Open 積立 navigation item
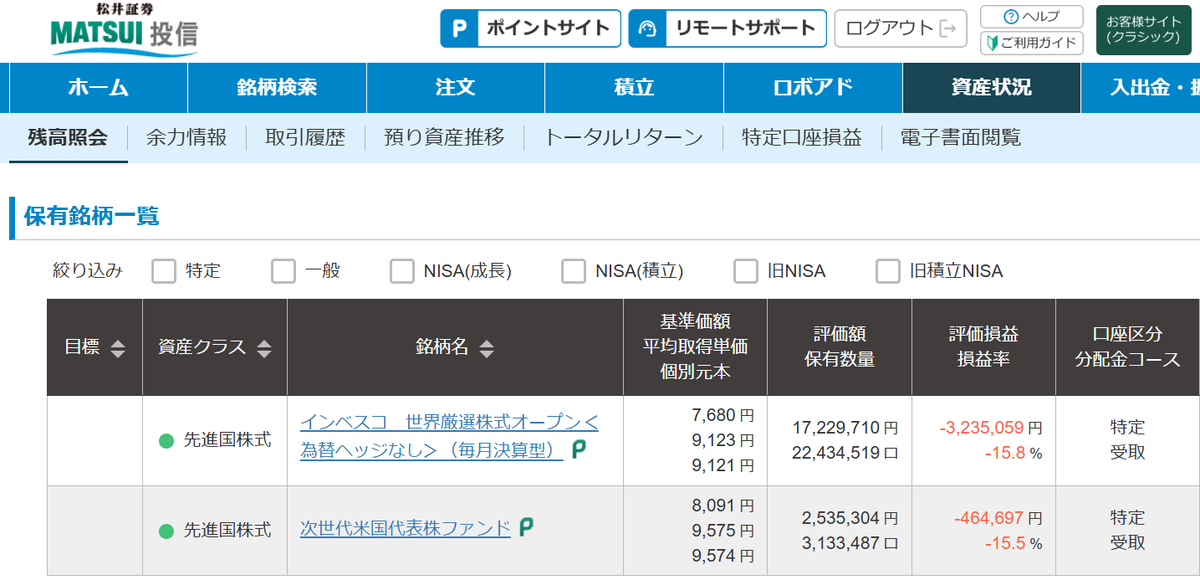The width and height of the screenshot is (1200, 580). point(634,88)
